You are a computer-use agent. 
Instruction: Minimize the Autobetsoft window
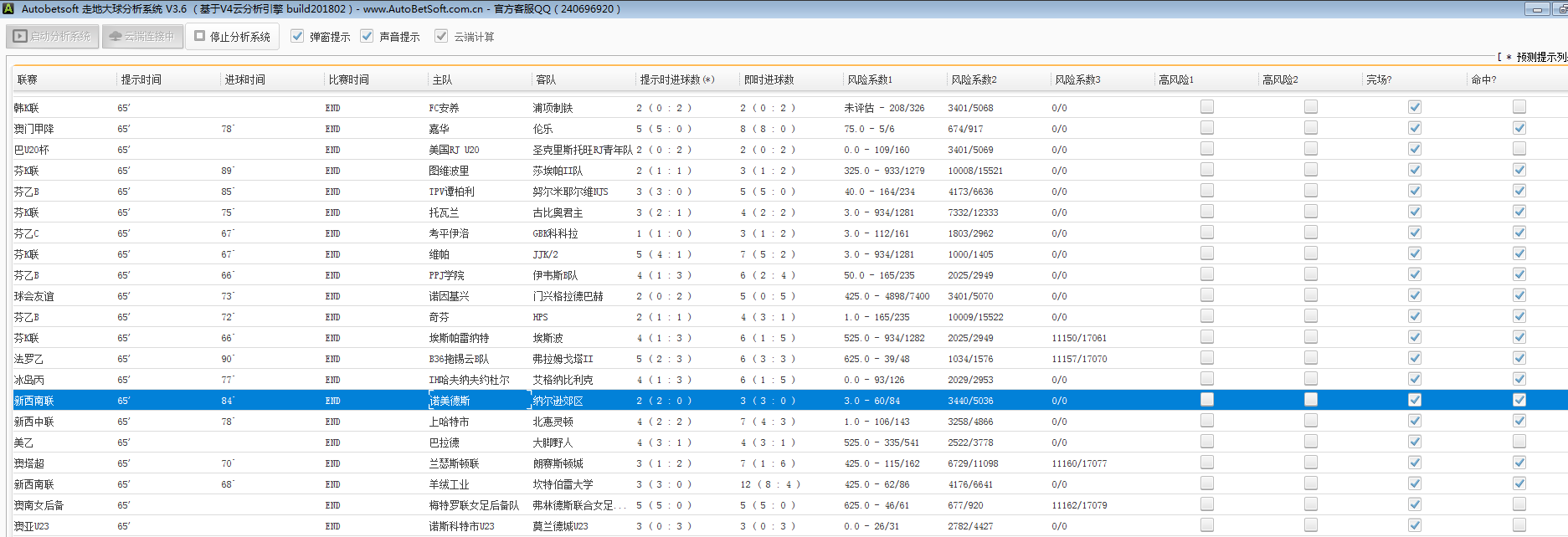[1536, 9]
